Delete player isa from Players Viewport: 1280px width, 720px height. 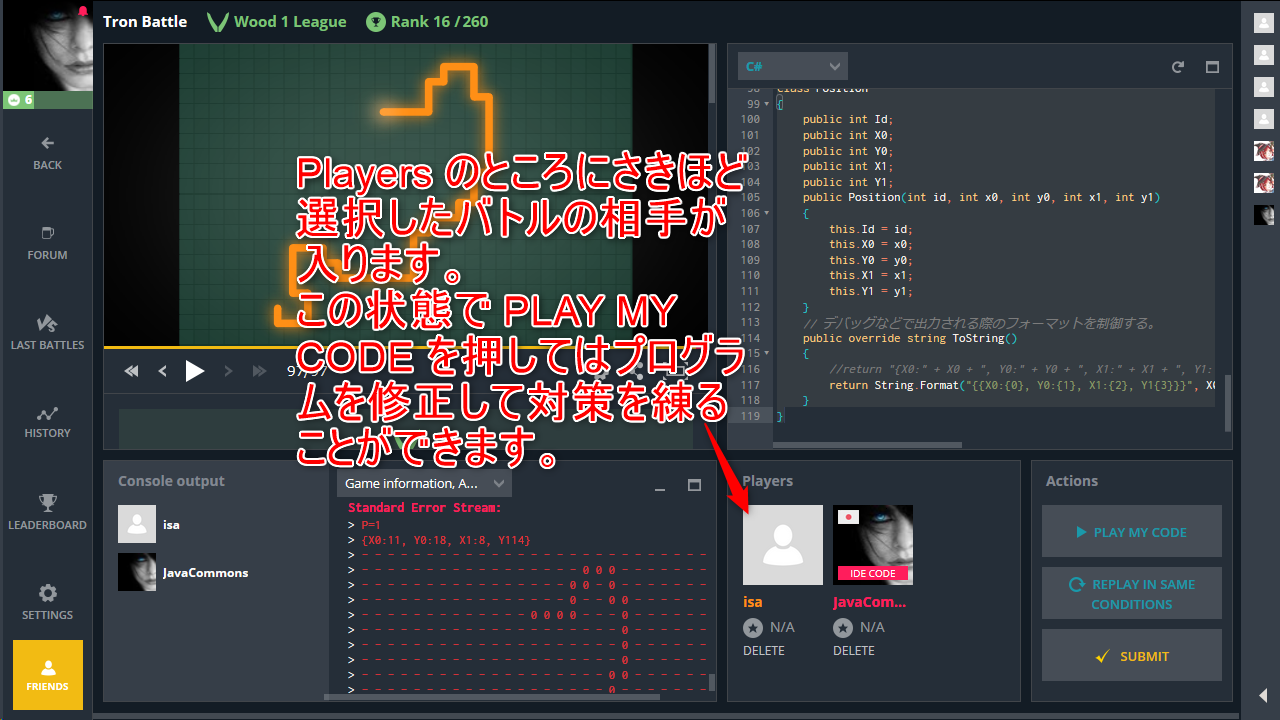pos(764,651)
